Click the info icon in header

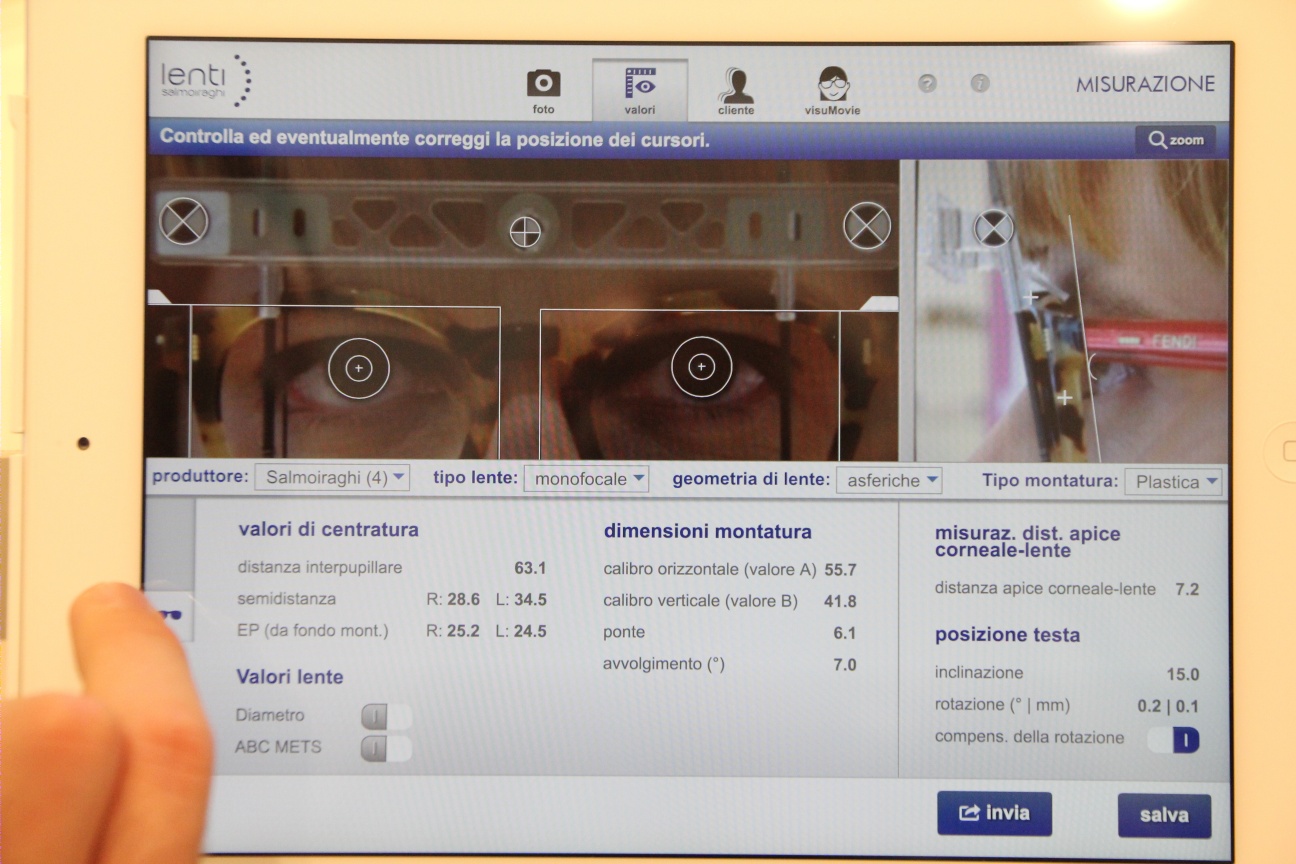click(980, 84)
